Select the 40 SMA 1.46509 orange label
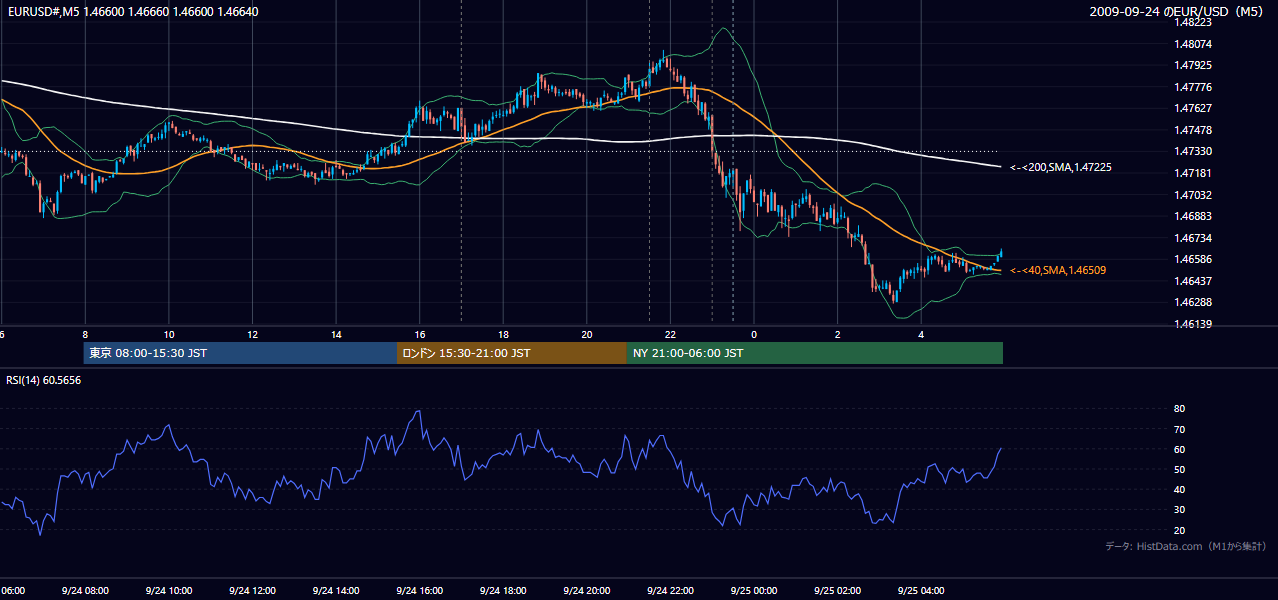This screenshot has height=600, width=1278. click(x=1058, y=270)
